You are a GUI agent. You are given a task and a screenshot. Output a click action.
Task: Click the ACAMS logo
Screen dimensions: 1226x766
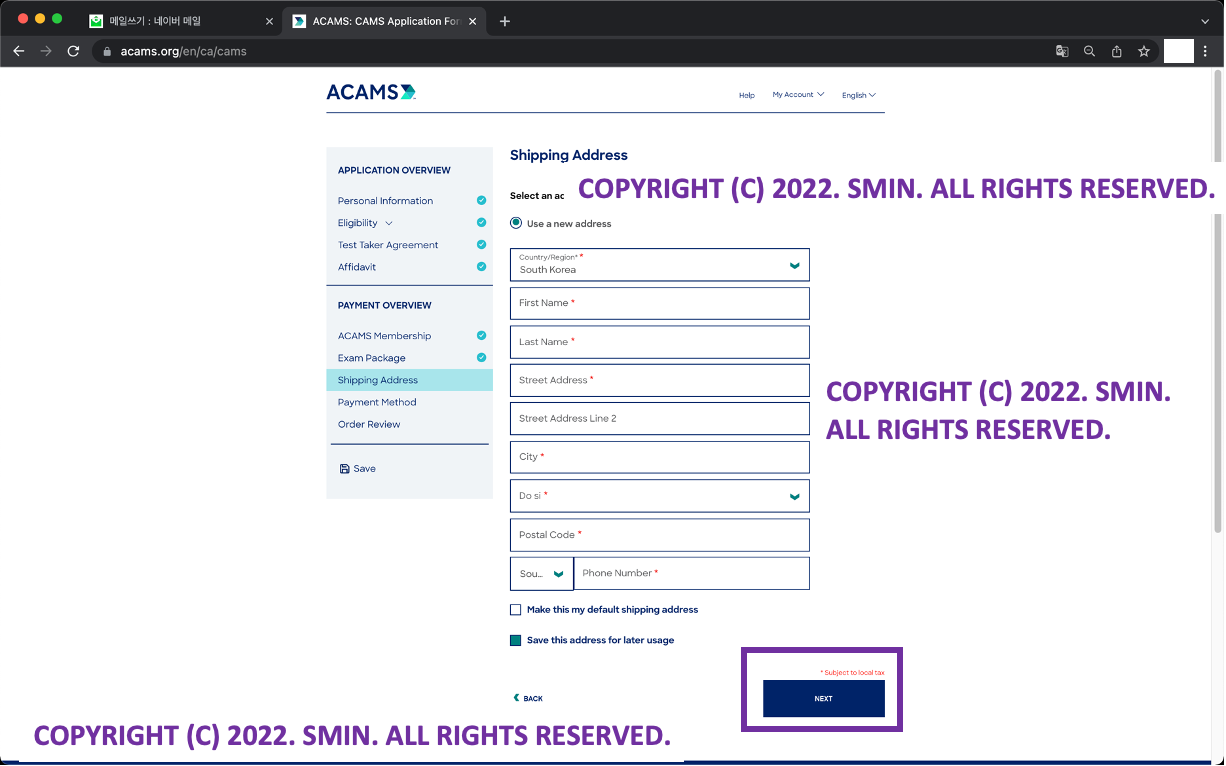(371, 92)
